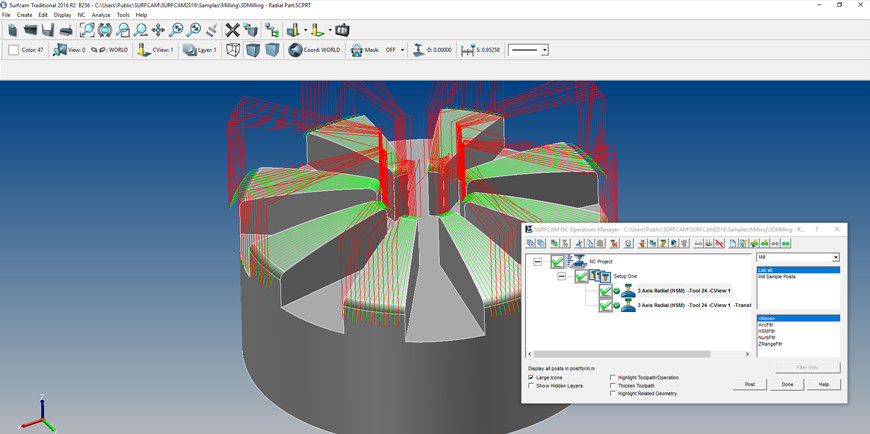Enable Highlight Related Geometry checkbox
This screenshot has width=870, height=434.
[613, 393]
